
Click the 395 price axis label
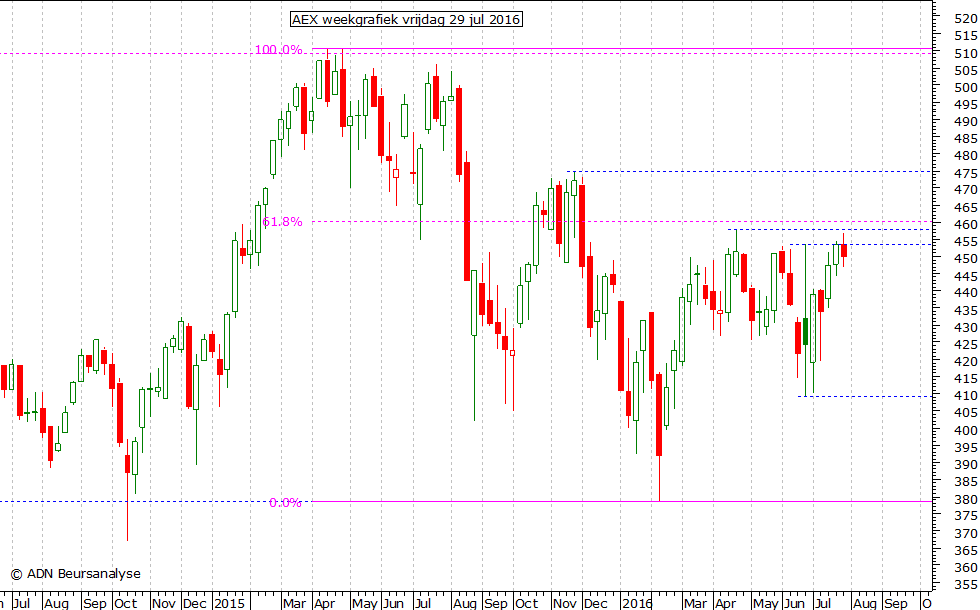(966, 448)
